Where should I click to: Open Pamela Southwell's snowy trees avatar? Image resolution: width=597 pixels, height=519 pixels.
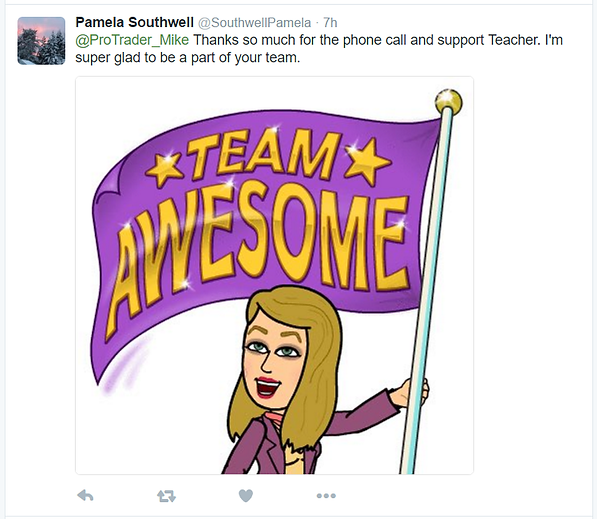pyautogui.click(x=41, y=41)
